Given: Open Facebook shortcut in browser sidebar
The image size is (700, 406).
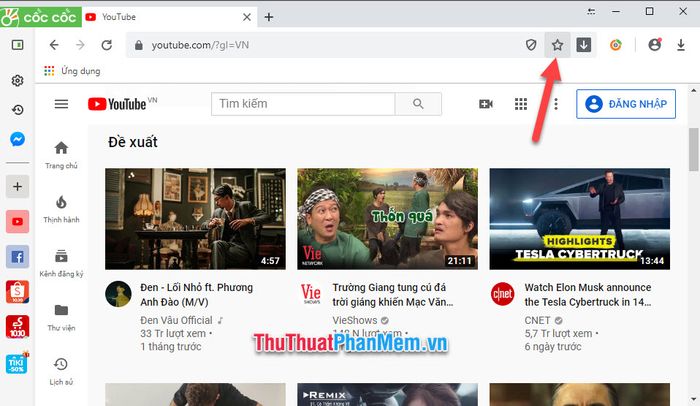Looking at the screenshot, I should tap(17, 257).
